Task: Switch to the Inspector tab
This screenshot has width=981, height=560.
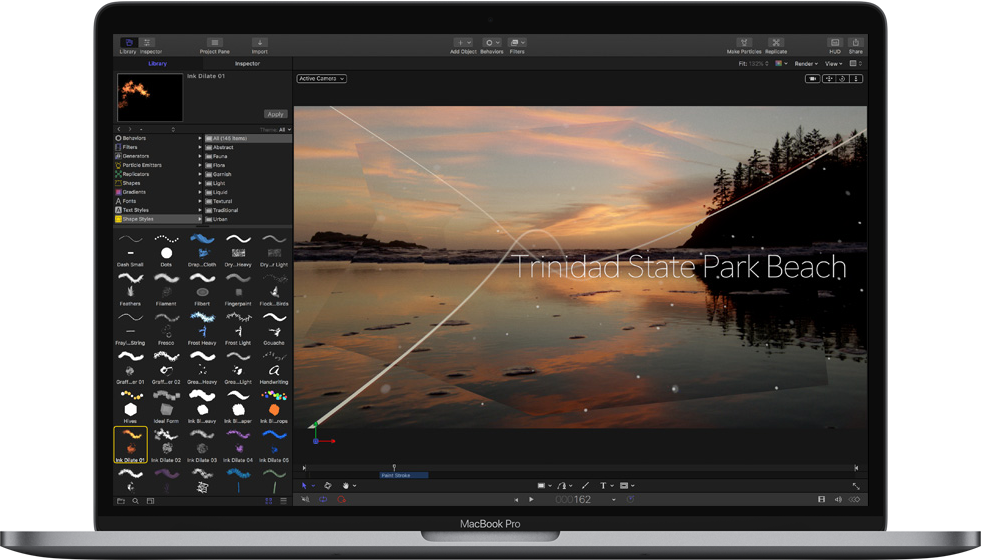Action: tap(247, 64)
